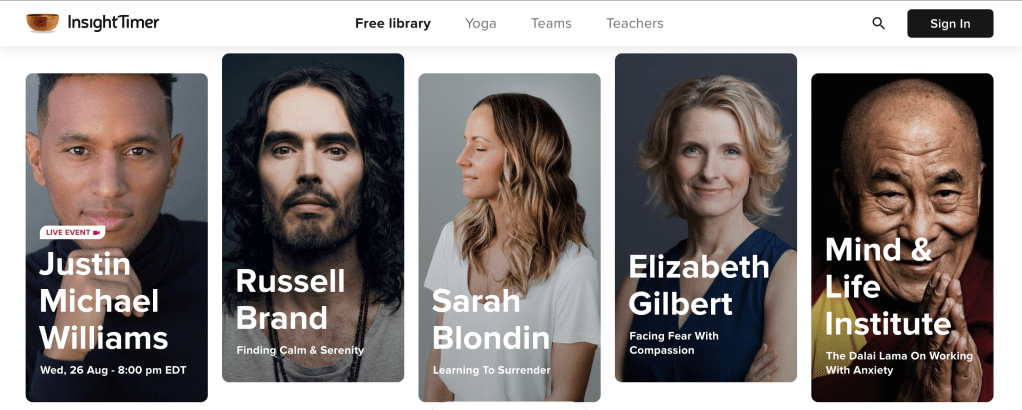Click the Finding Calm & Serenity subtitle
The width and height of the screenshot is (1022, 410).
coord(300,350)
